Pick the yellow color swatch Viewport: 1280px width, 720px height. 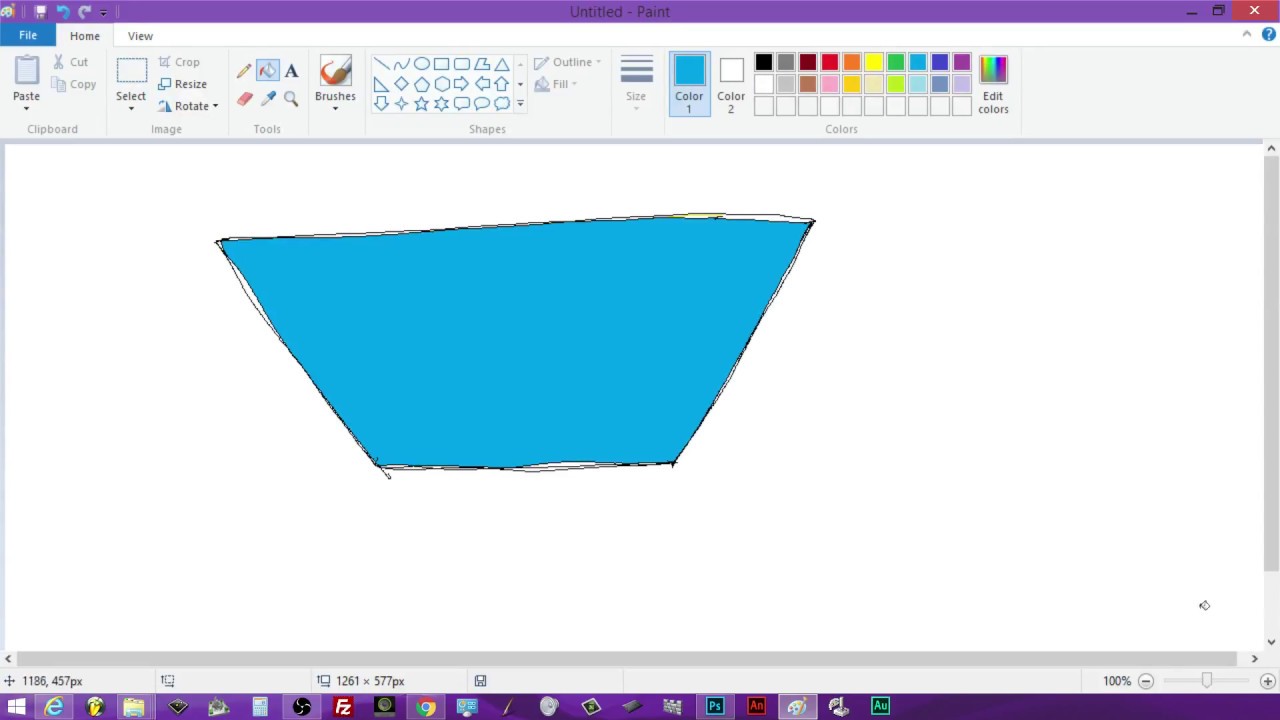pyautogui.click(x=873, y=62)
